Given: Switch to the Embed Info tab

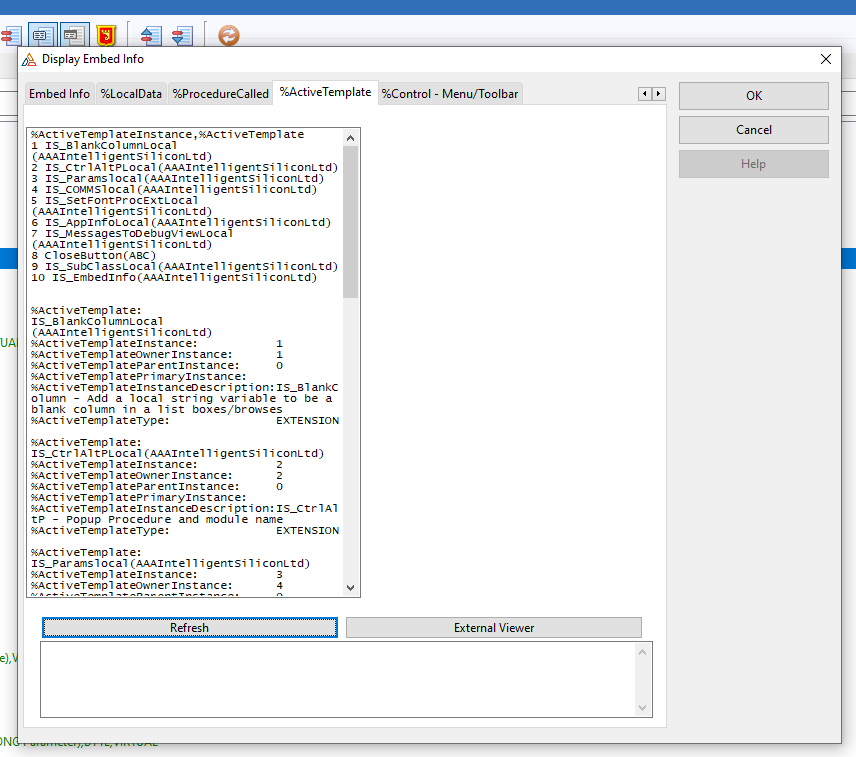Looking at the screenshot, I should pos(59,94).
